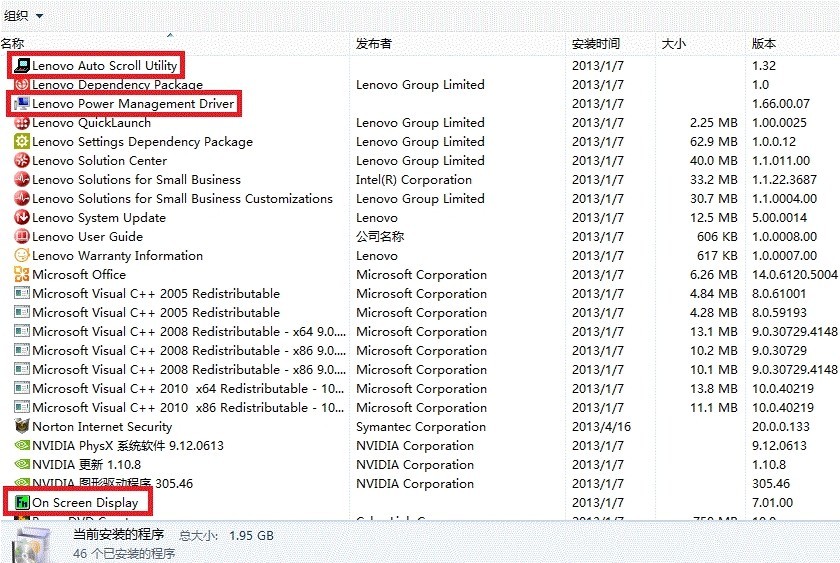Click the Lenovo User Guide icon
The height and width of the screenshot is (563, 840).
22,237
